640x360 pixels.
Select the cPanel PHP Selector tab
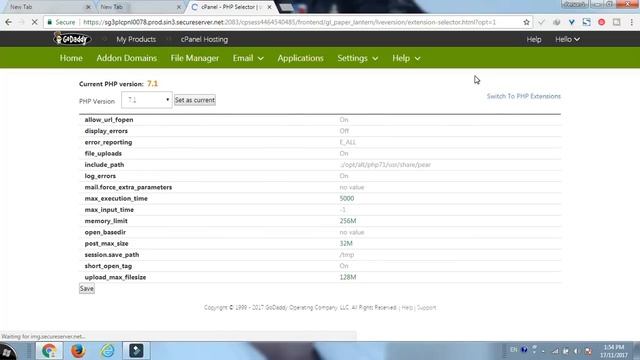pos(231,7)
